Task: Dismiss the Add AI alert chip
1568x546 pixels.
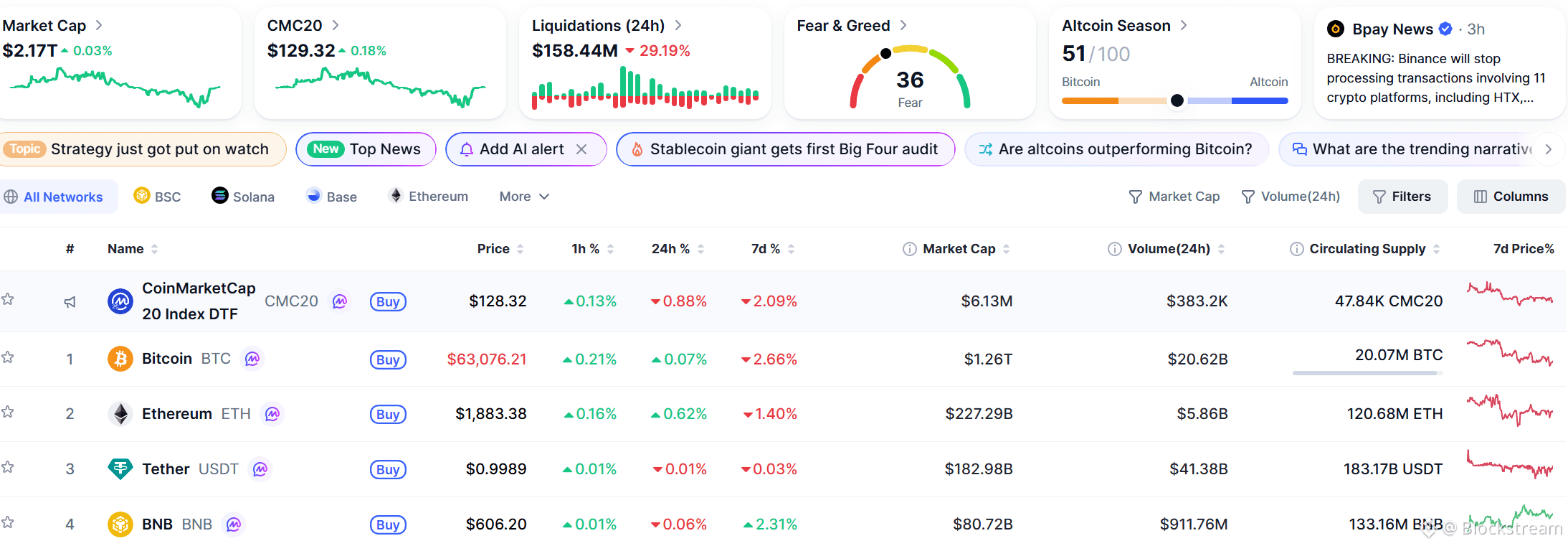Action: pyautogui.click(x=581, y=149)
